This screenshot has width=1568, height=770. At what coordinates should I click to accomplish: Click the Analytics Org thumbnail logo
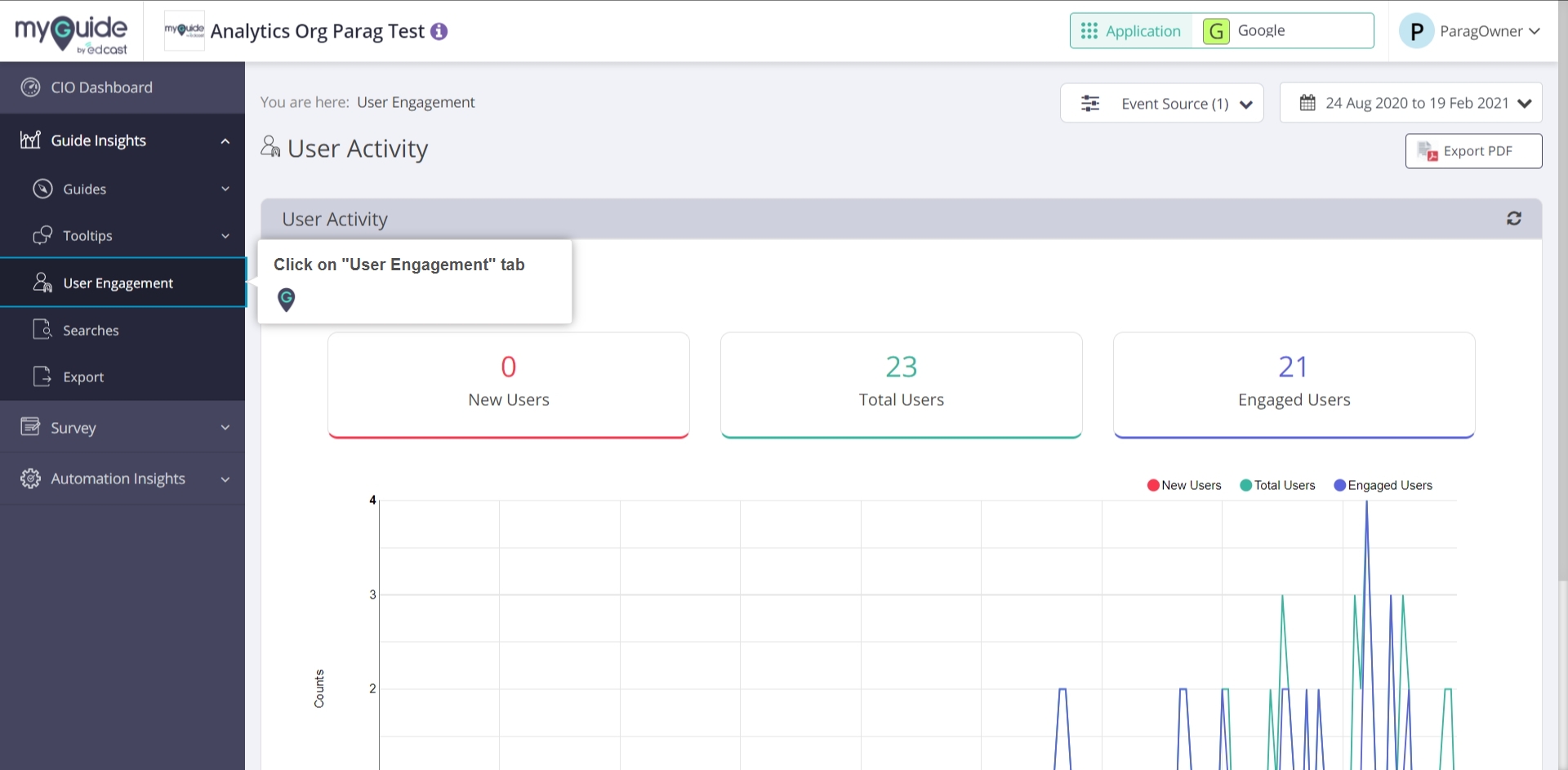185,30
